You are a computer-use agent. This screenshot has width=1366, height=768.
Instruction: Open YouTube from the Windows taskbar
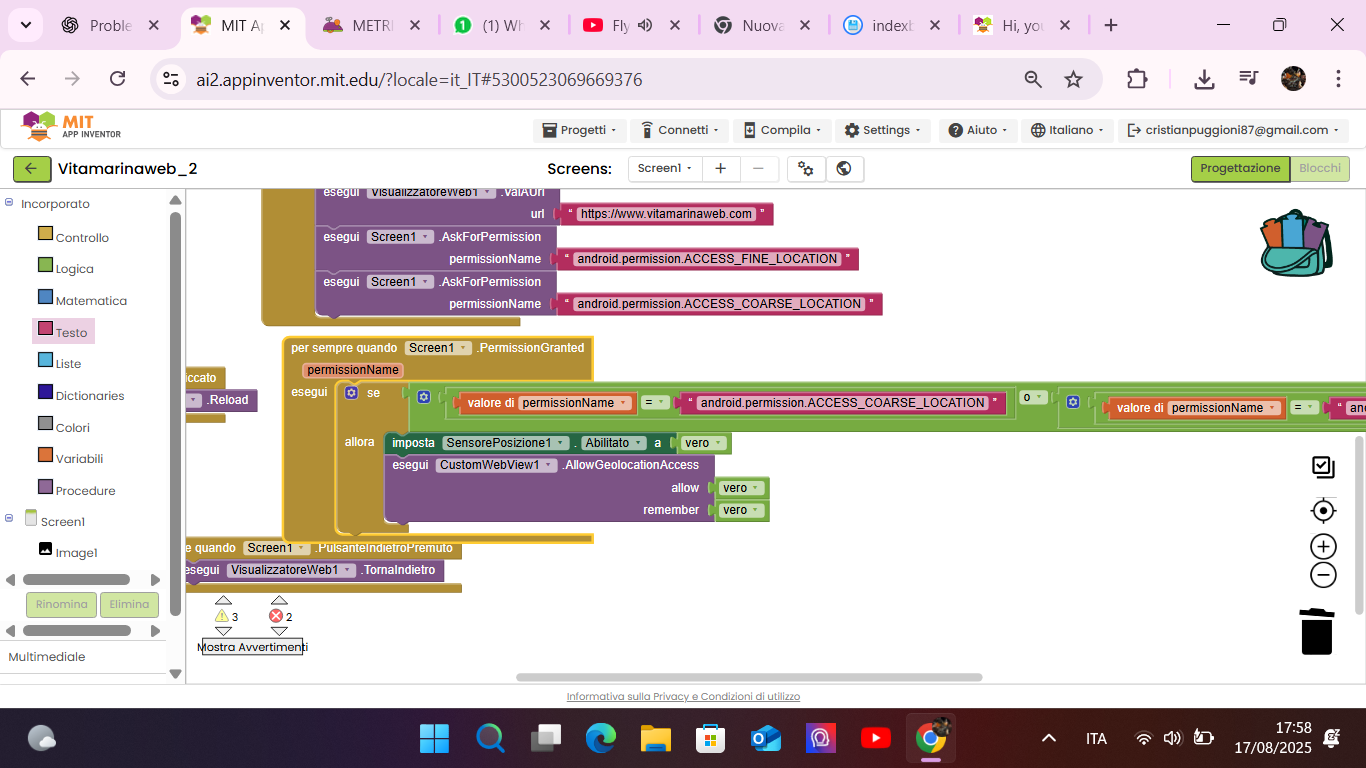875,739
